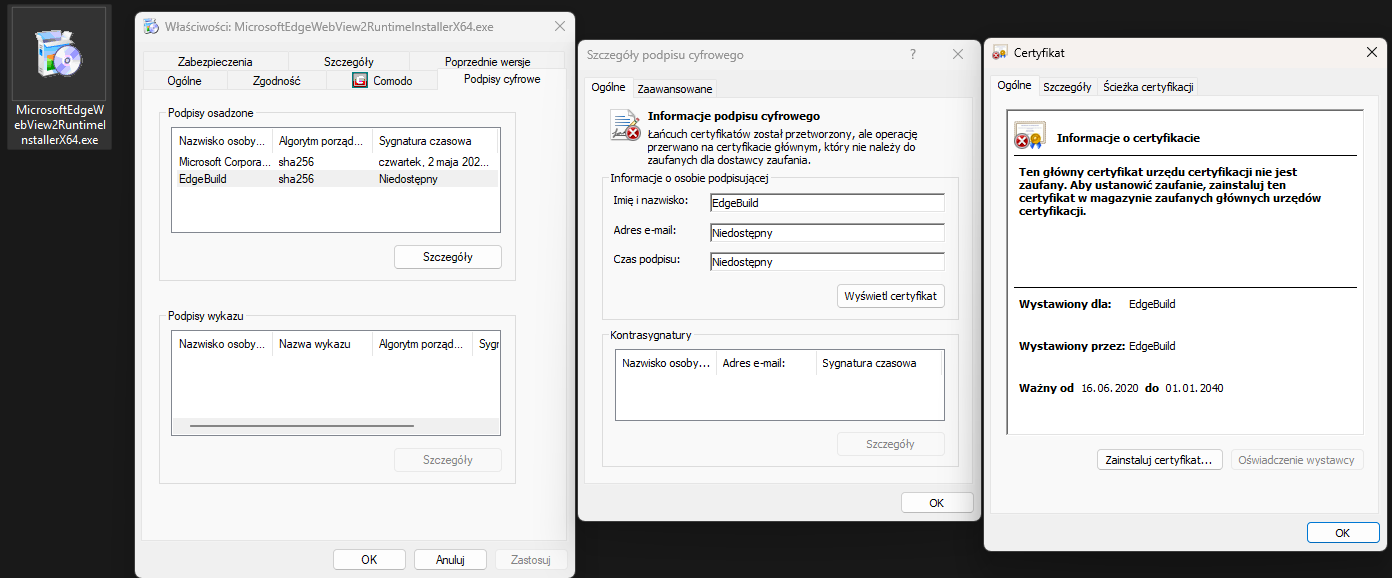Viewport: 1392px width, 578px height.
Task: Click the Certyfikat window title icon
Action: pos(999,53)
